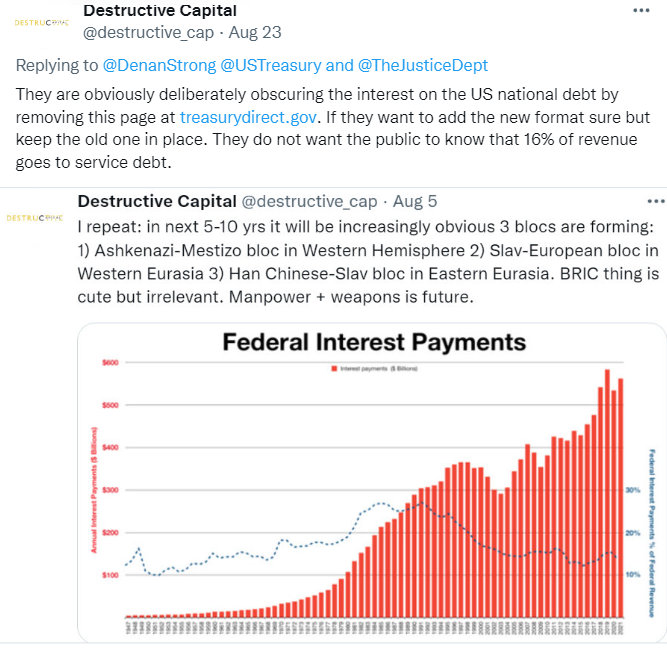Screen dimensions: 667x650
Task: Open the Destructive Capital profile name at top
Action: click(x=160, y=11)
